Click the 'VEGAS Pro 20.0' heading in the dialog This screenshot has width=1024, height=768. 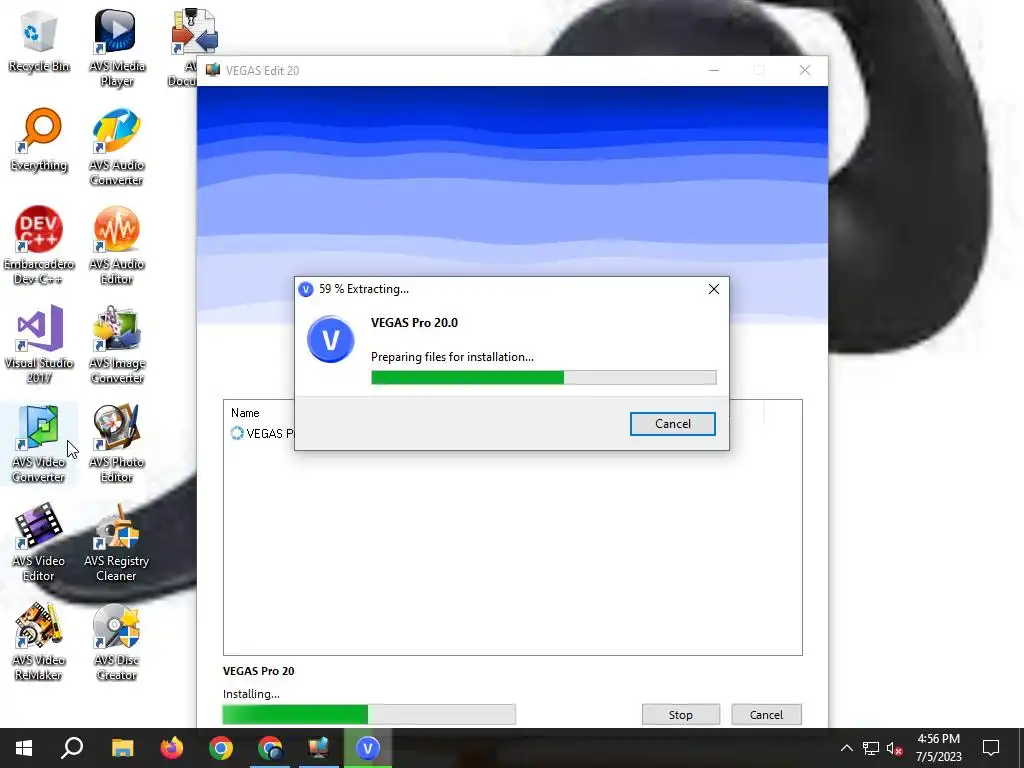[414, 323]
